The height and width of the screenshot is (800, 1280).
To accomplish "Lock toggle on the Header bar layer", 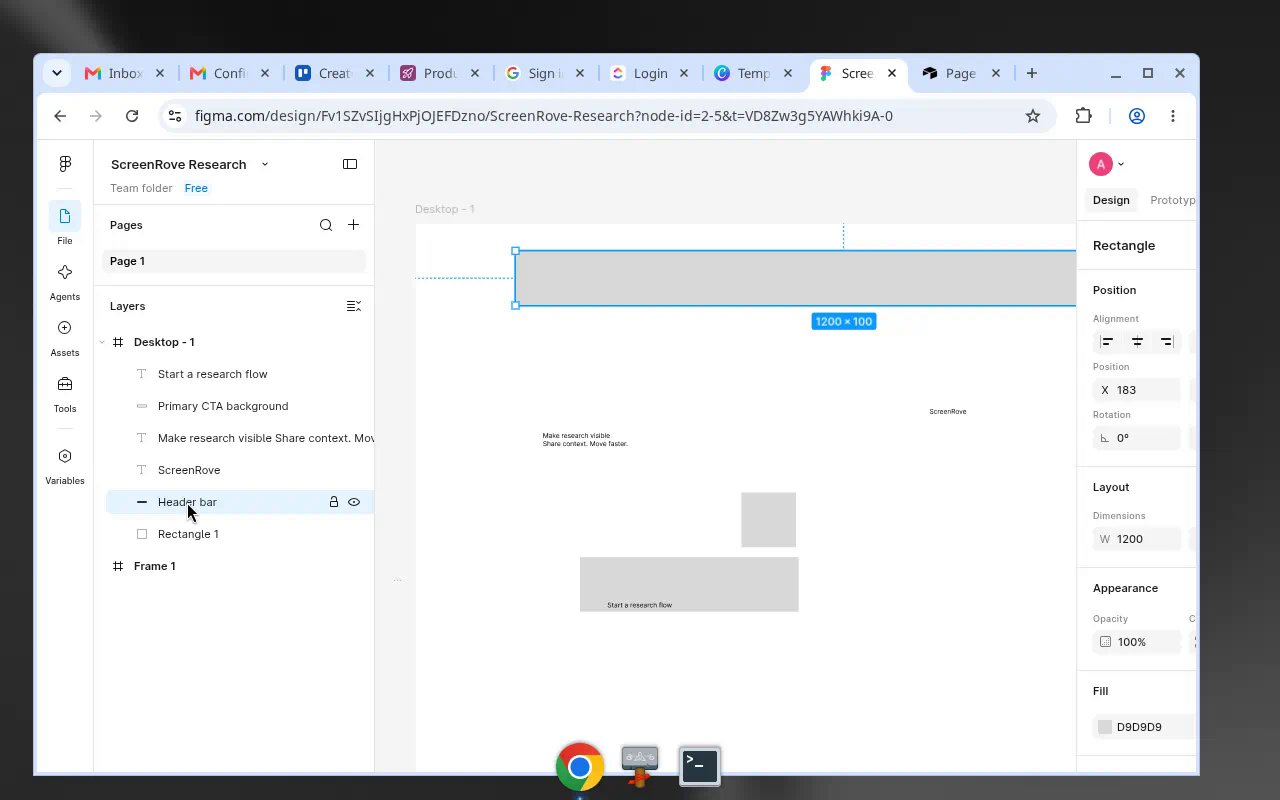I will click(334, 502).
